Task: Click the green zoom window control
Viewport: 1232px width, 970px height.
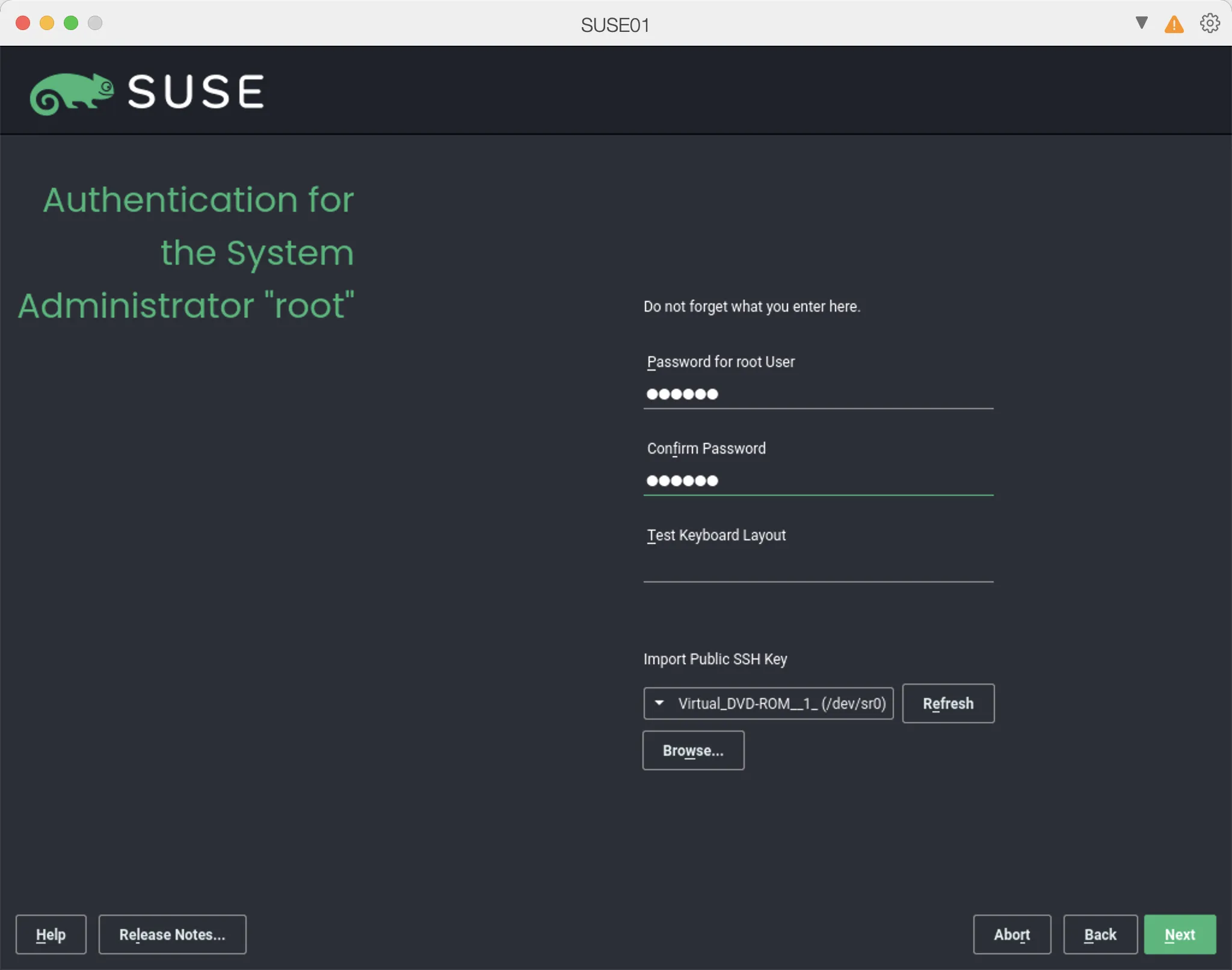Action: click(71, 22)
